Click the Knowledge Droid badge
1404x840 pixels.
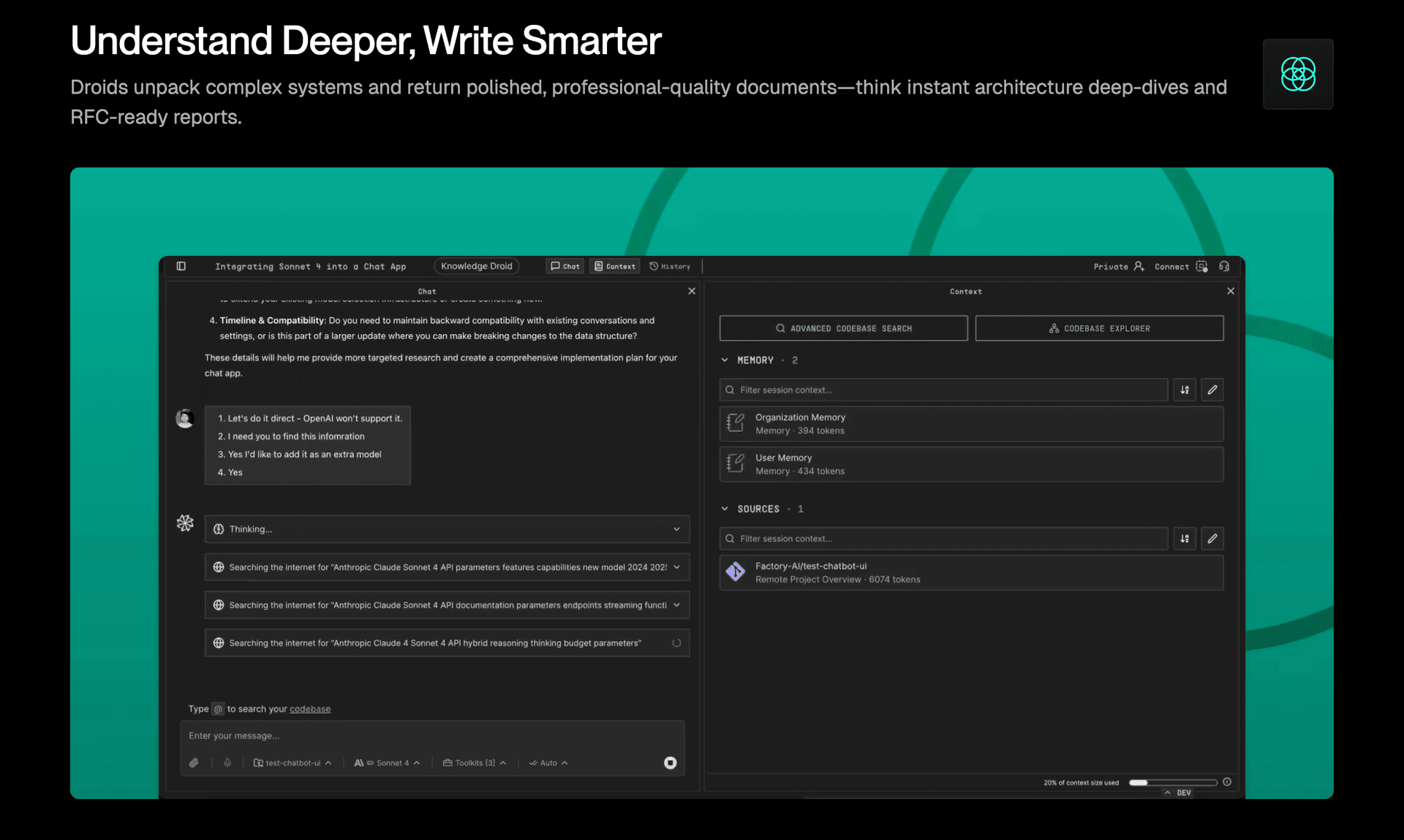pos(477,266)
